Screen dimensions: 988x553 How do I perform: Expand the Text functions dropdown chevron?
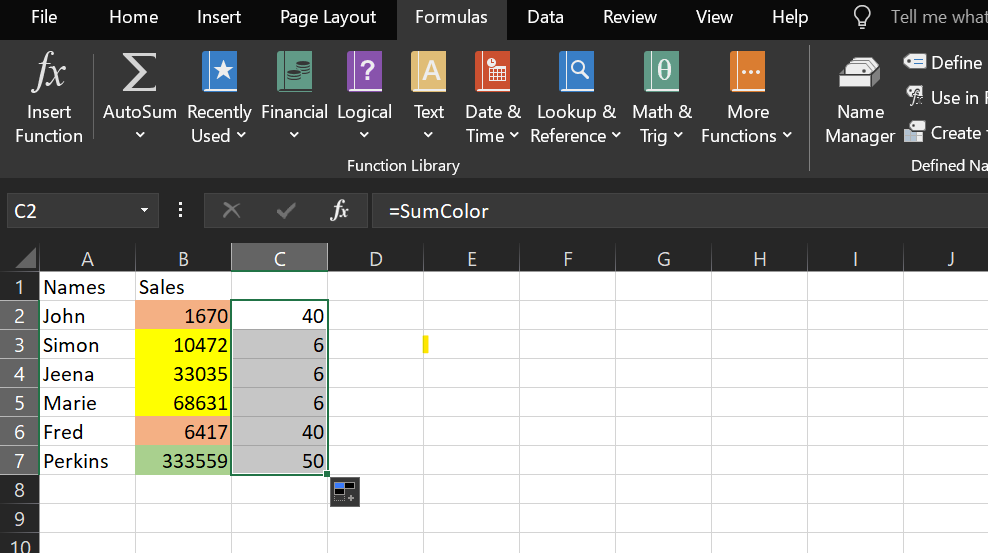coord(428,135)
